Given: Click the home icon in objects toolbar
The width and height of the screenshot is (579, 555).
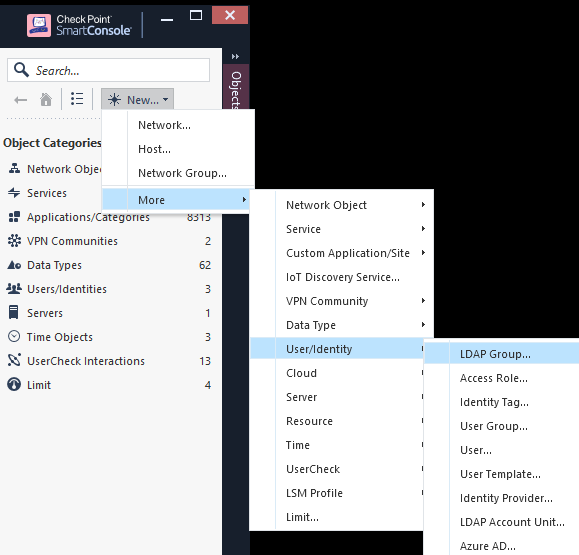Looking at the screenshot, I should click(x=46, y=100).
